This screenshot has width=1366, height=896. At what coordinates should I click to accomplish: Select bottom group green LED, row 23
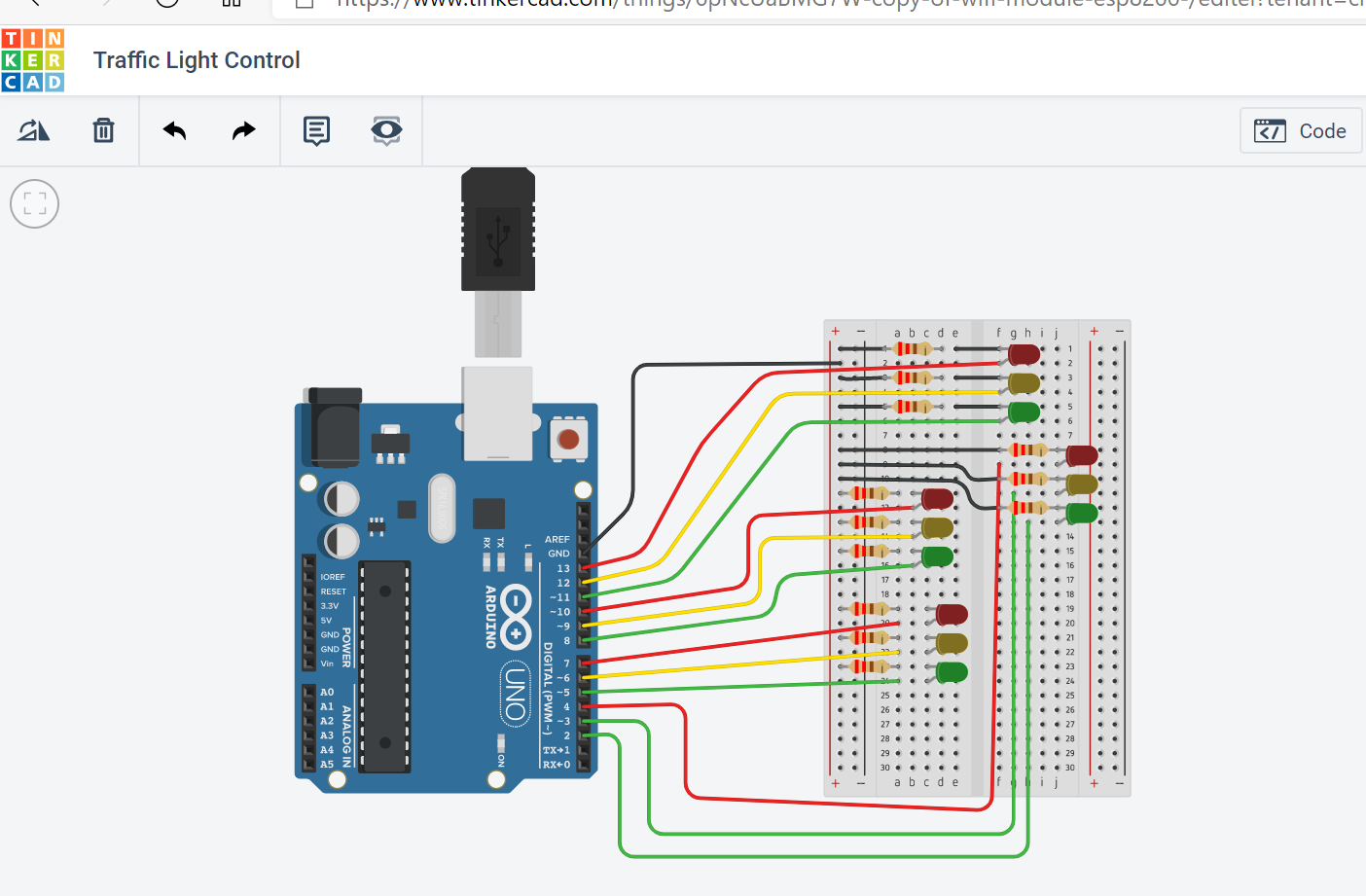coord(951,671)
